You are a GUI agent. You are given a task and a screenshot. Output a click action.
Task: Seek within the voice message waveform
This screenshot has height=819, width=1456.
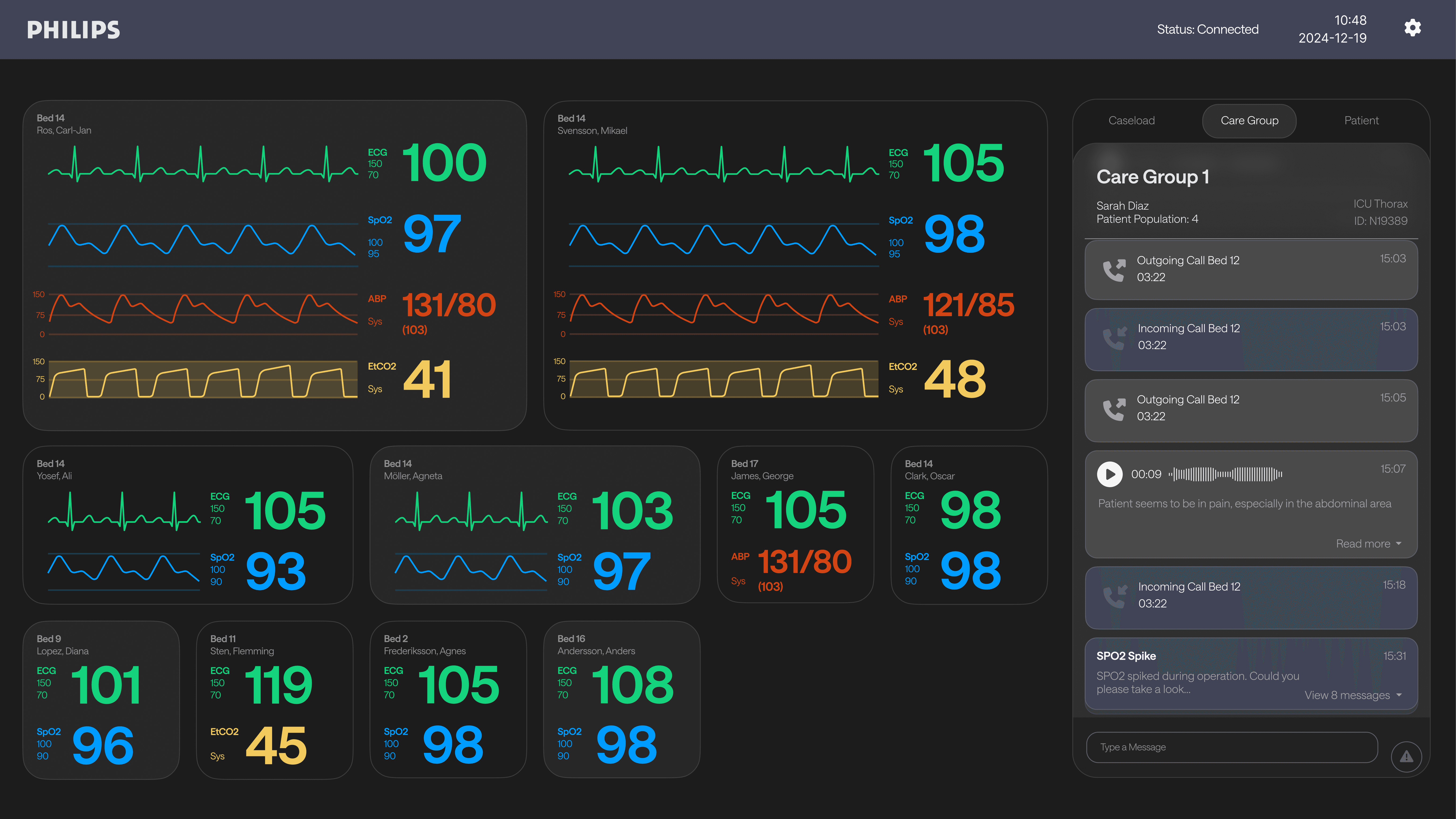pos(1225,474)
